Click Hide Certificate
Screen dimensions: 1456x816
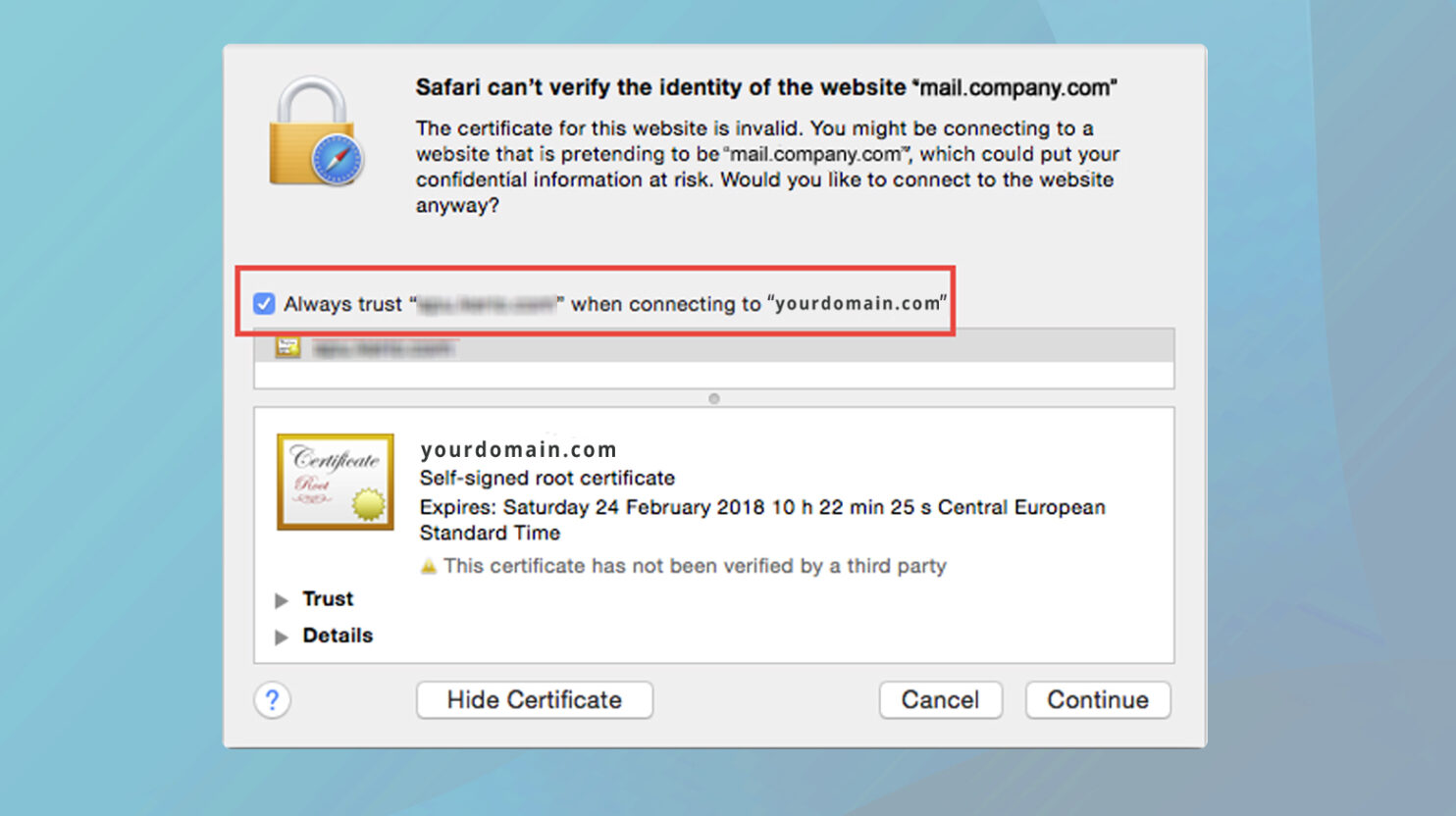click(x=534, y=700)
